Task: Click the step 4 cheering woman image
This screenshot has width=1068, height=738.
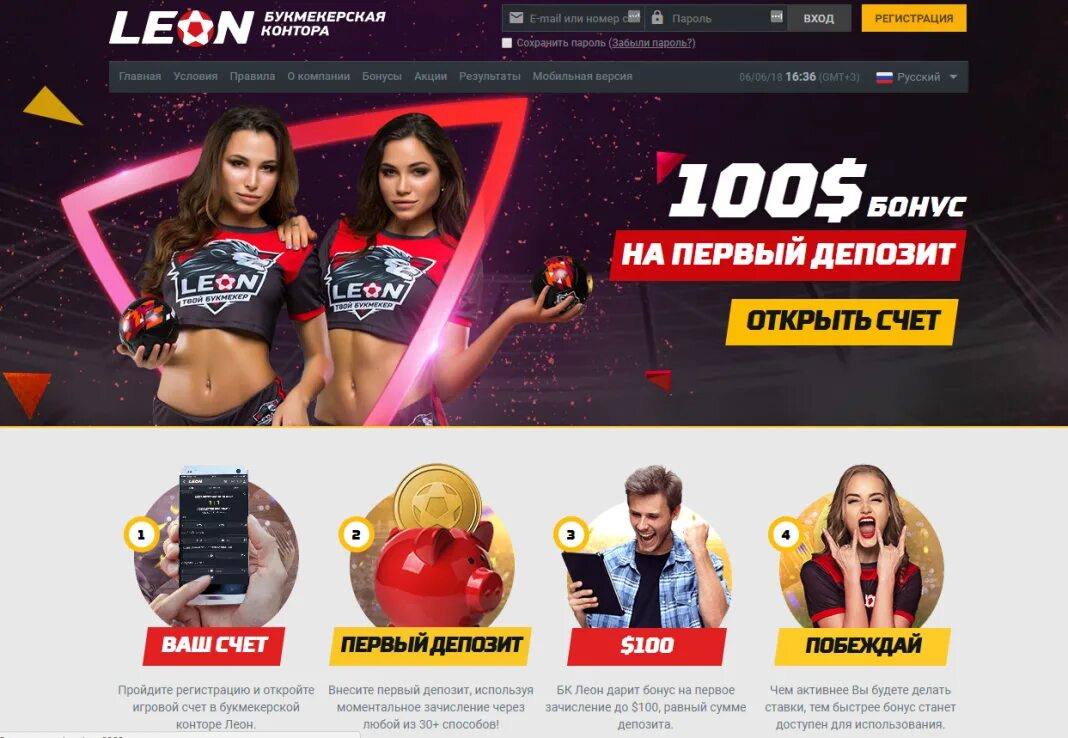Action: (862, 546)
